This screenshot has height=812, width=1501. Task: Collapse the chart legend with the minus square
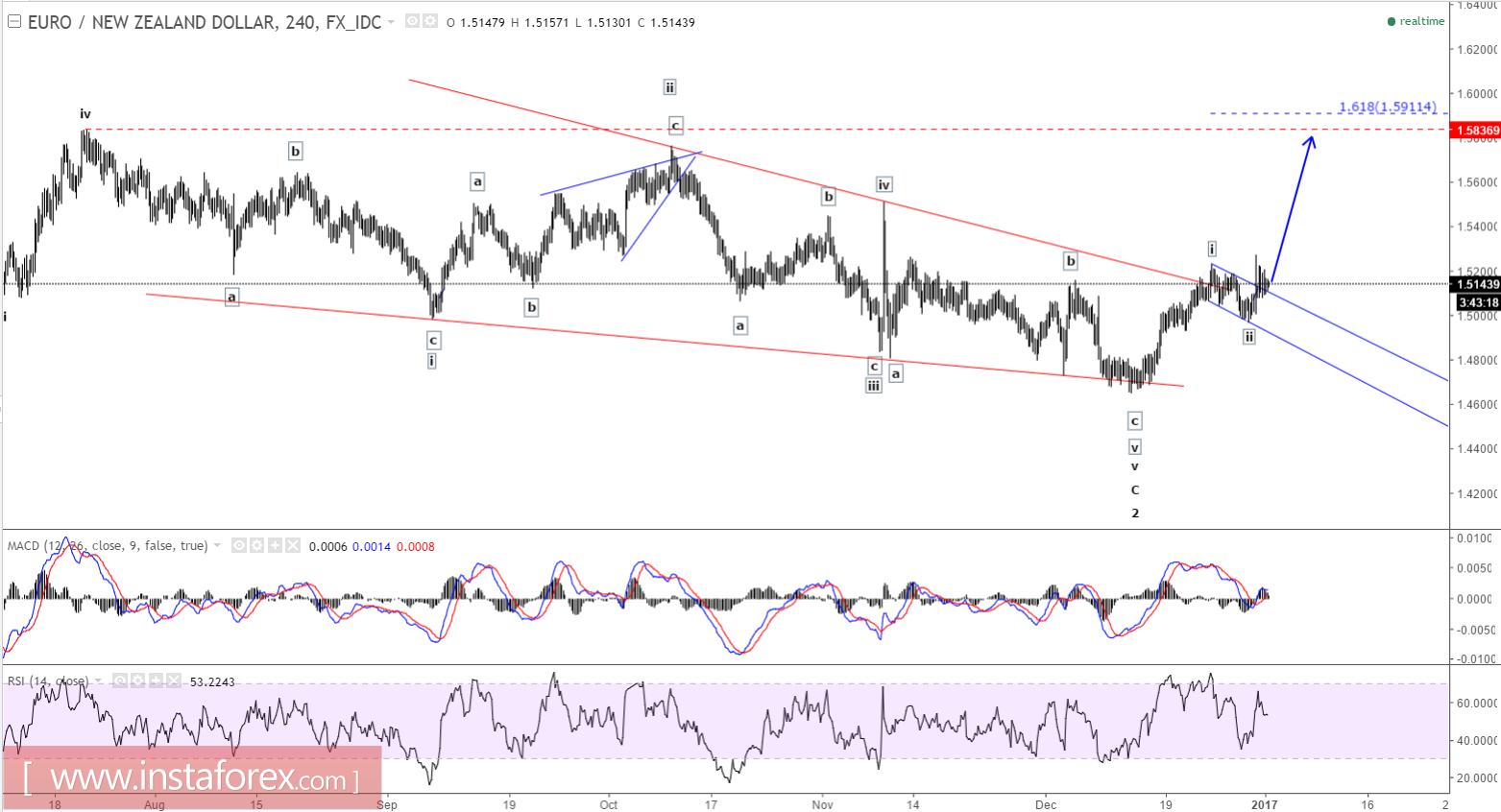[13, 20]
